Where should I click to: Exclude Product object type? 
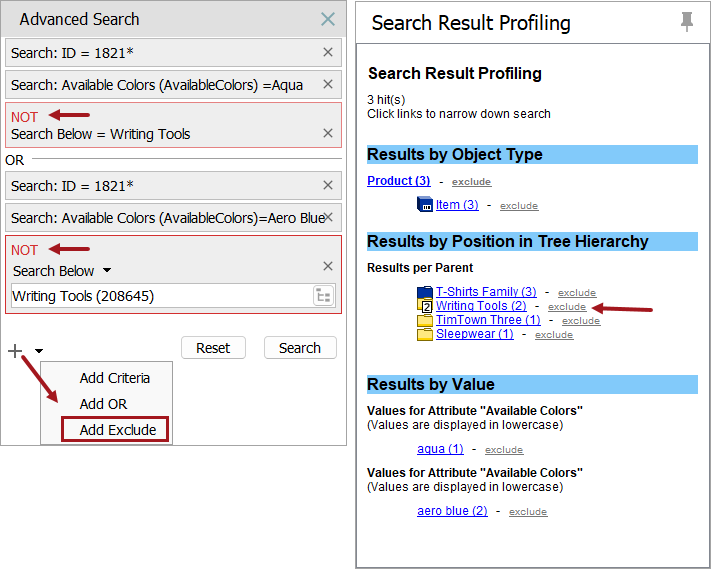point(471,181)
